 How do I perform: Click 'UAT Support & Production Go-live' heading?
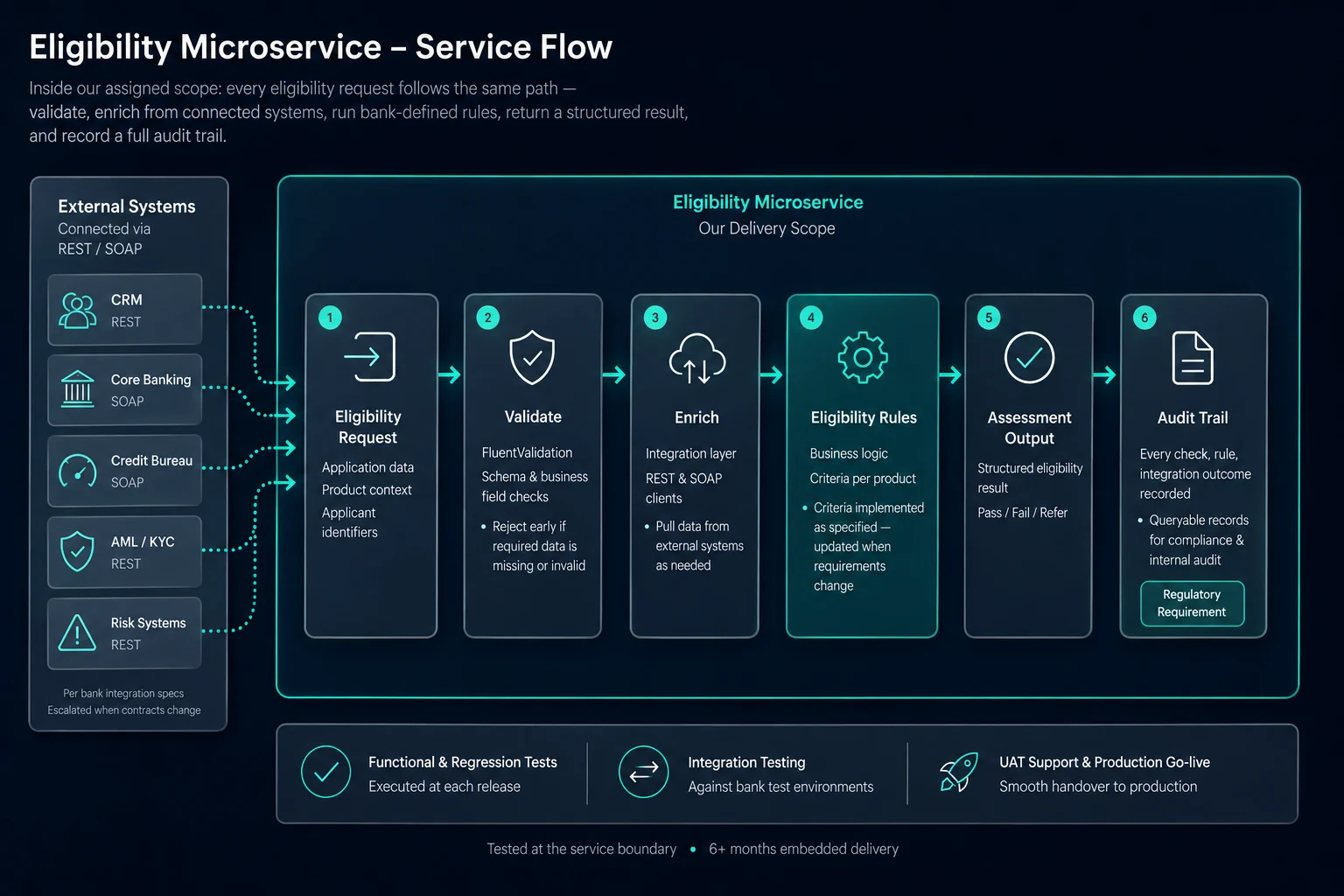point(1104,762)
